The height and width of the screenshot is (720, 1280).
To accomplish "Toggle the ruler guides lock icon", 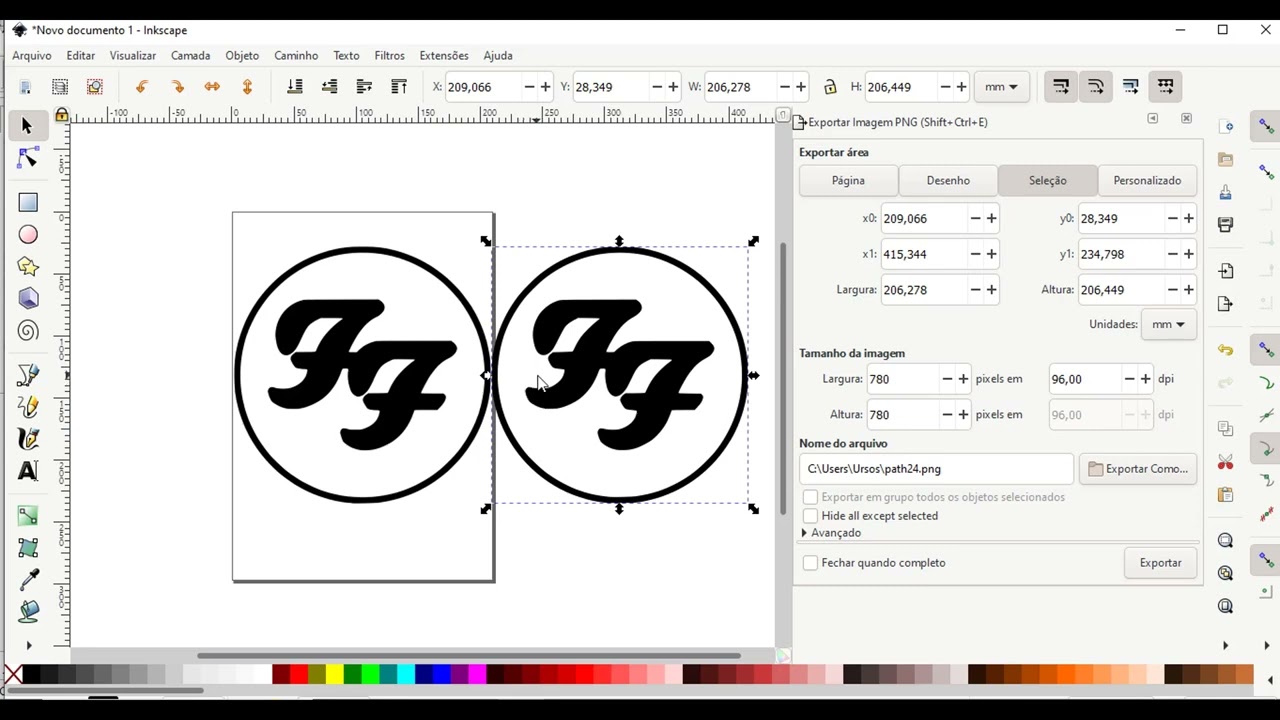I will tap(61, 115).
